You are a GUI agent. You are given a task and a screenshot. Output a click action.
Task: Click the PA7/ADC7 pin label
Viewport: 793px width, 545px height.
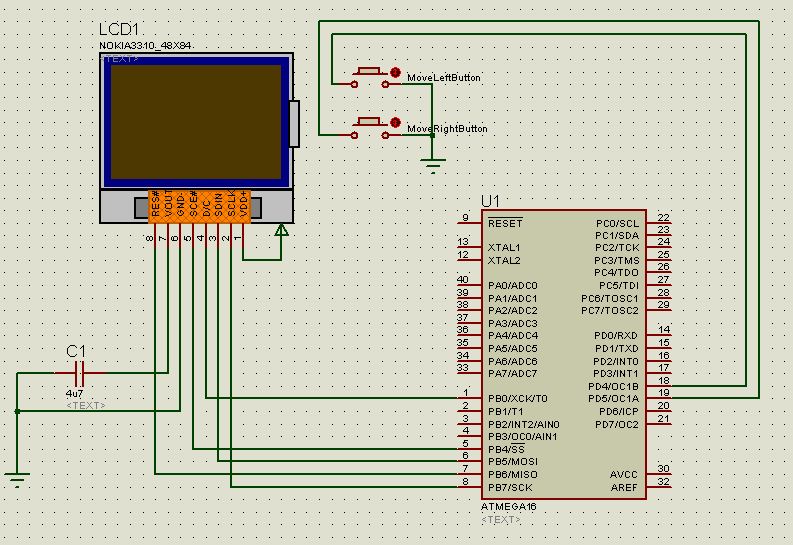[513, 374]
